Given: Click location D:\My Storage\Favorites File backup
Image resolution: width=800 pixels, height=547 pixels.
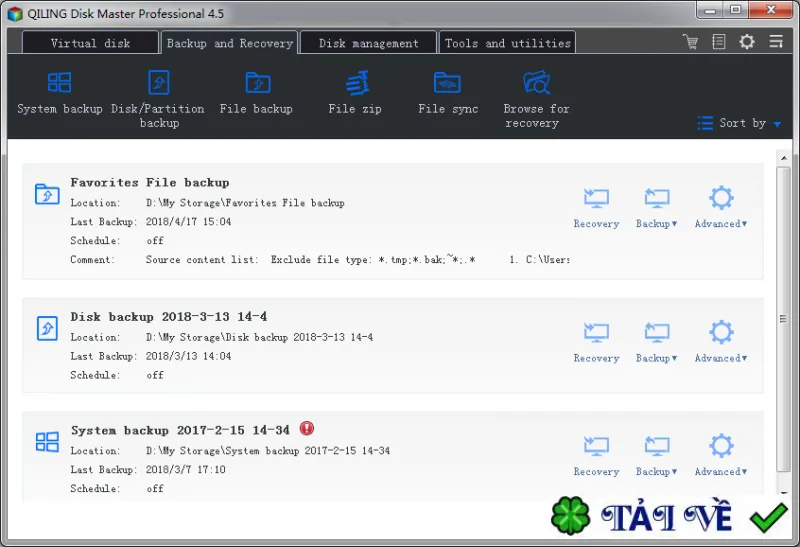Looking at the screenshot, I should tap(245, 203).
